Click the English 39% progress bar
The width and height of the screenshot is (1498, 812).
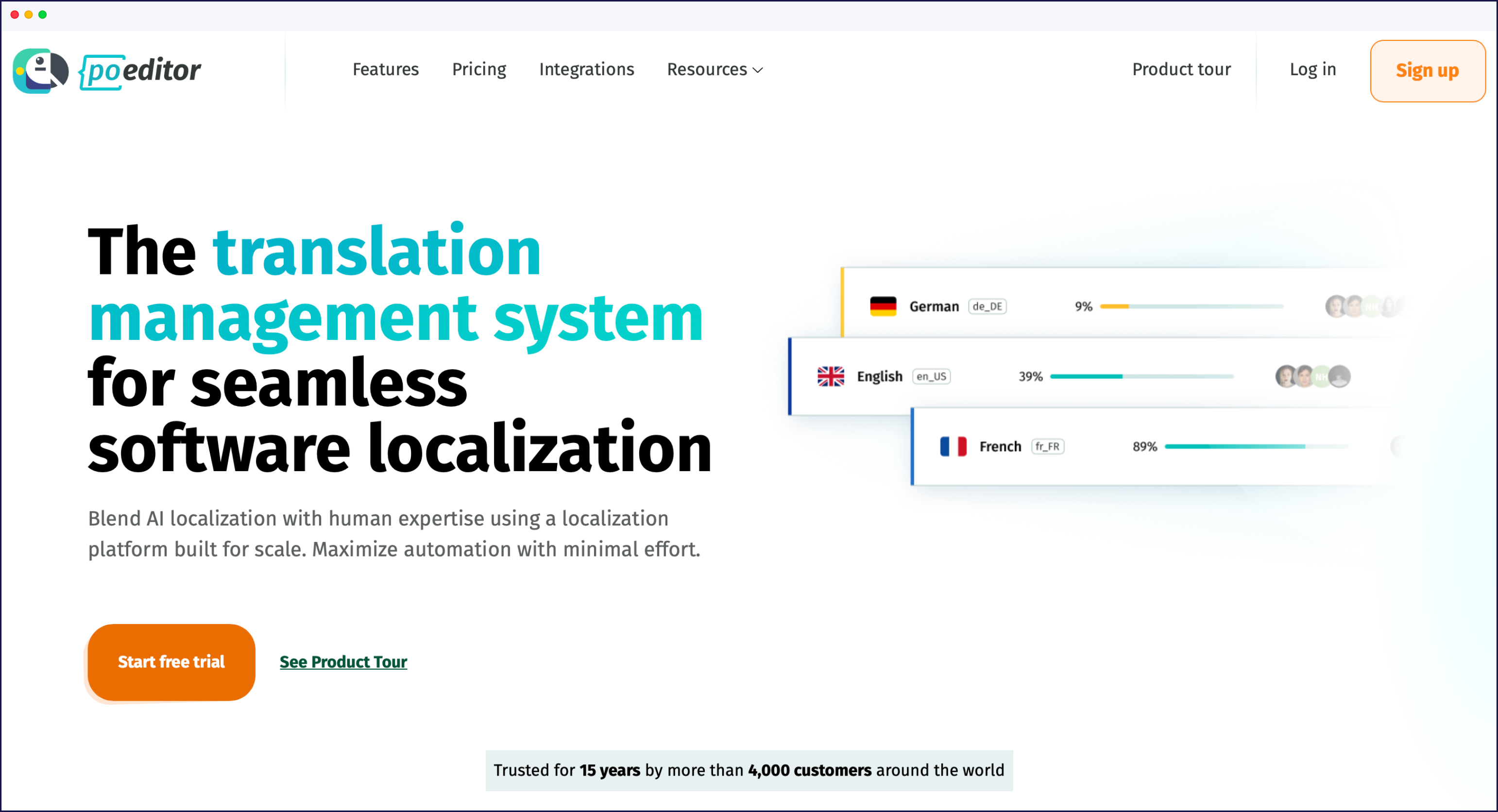click(1141, 377)
